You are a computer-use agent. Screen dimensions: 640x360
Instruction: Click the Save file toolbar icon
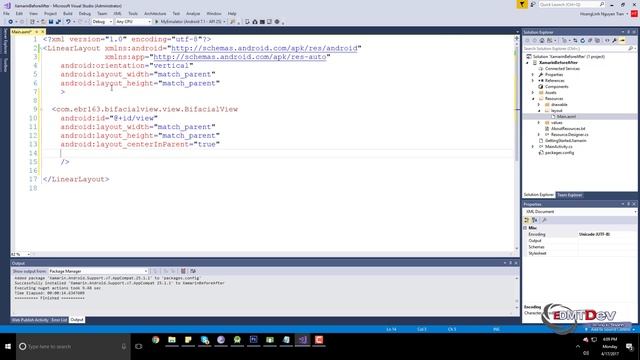(x=51, y=22)
